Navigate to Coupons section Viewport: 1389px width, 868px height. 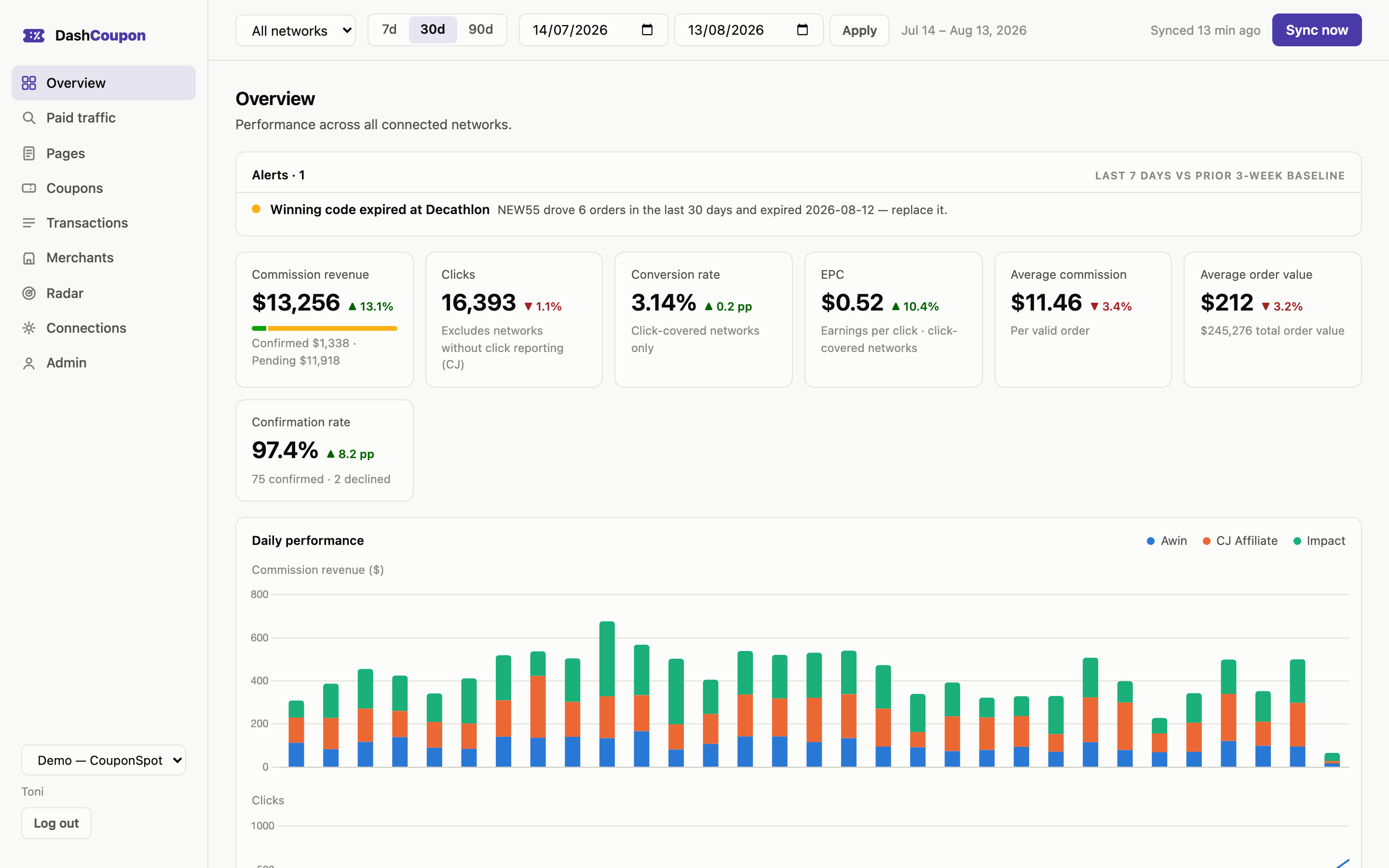coord(103,188)
